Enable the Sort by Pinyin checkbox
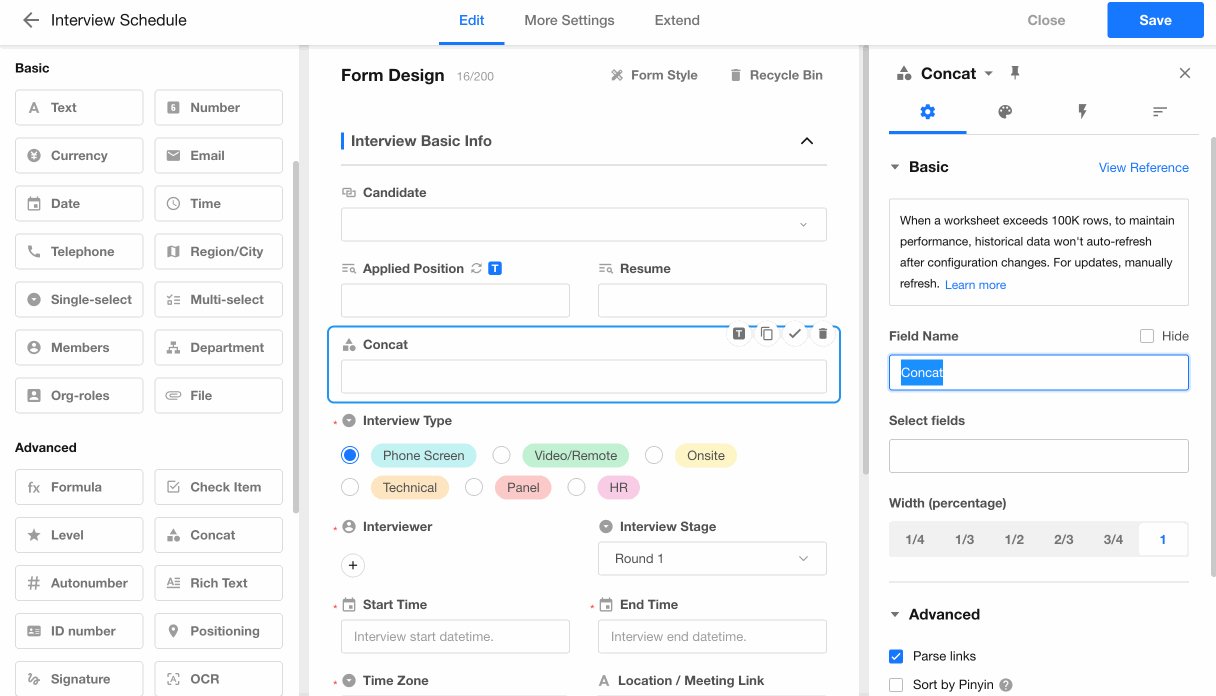The height and width of the screenshot is (696, 1216). (896, 685)
